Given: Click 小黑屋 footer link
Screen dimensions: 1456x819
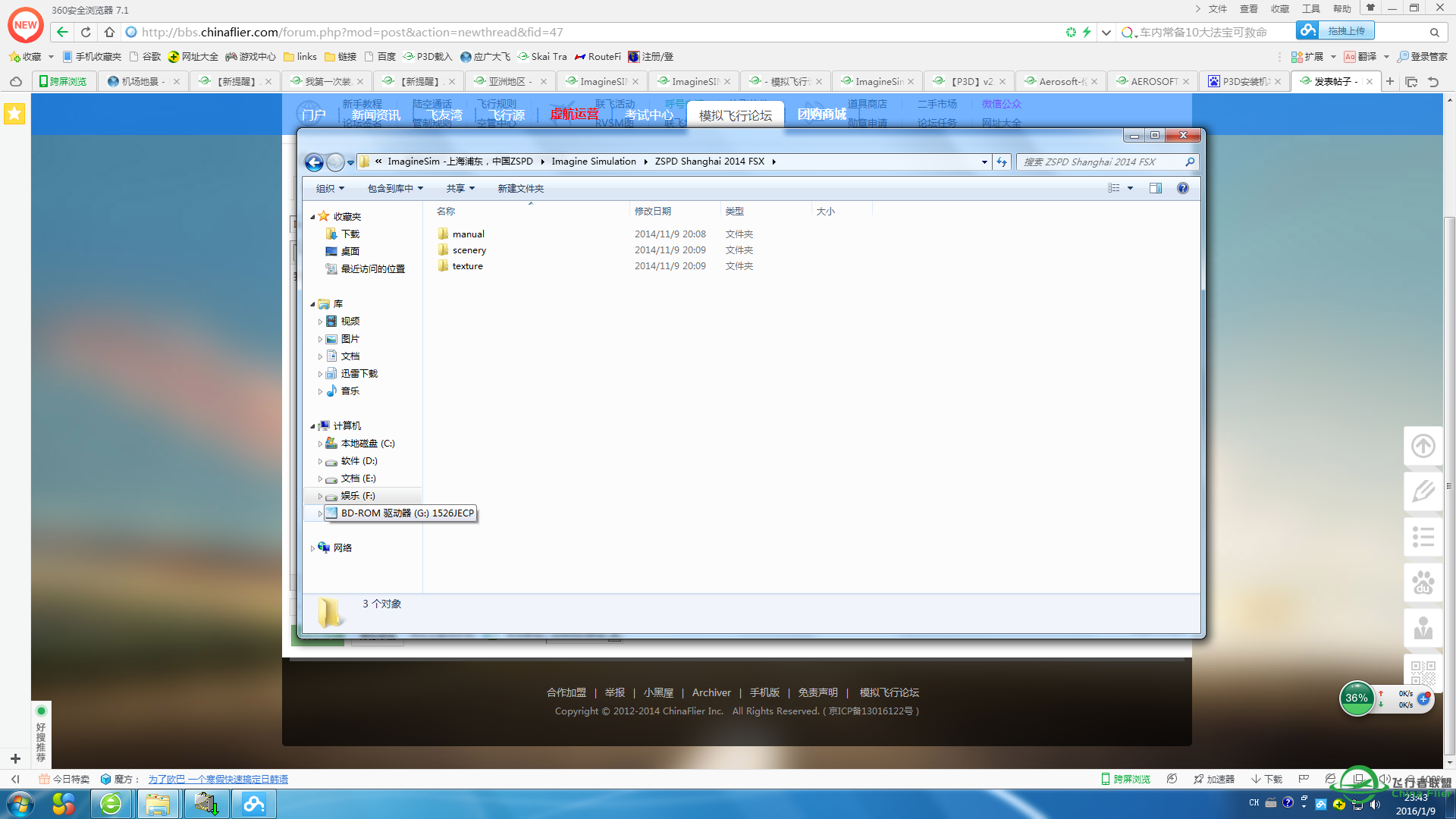Looking at the screenshot, I should coord(658,692).
